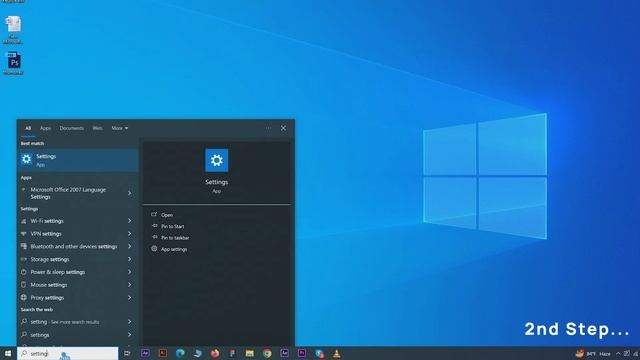Click the Mouse settings icon
This screenshot has width=640, height=360.
pos(24,285)
